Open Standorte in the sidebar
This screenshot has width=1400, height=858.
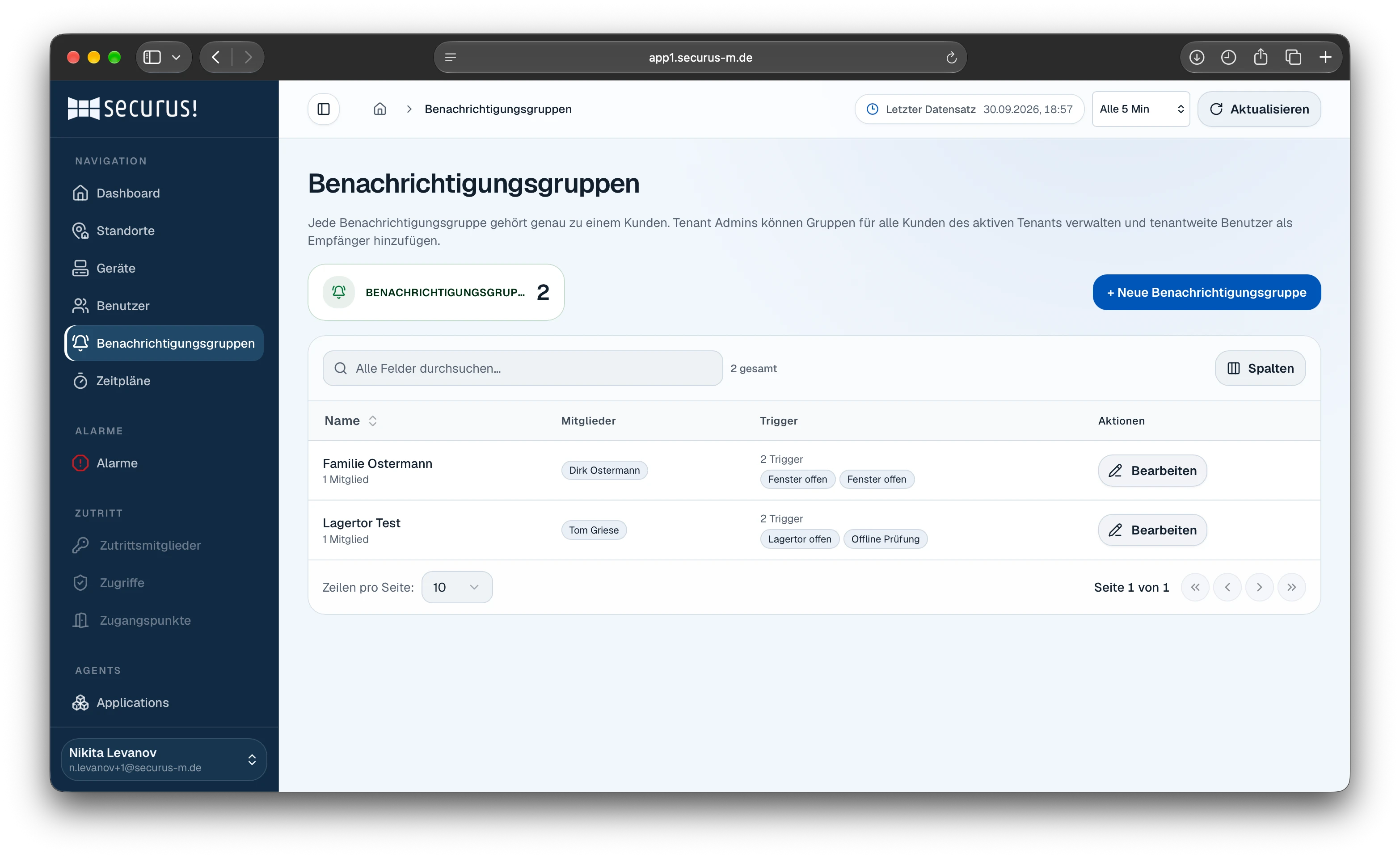[x=164, y=231]
